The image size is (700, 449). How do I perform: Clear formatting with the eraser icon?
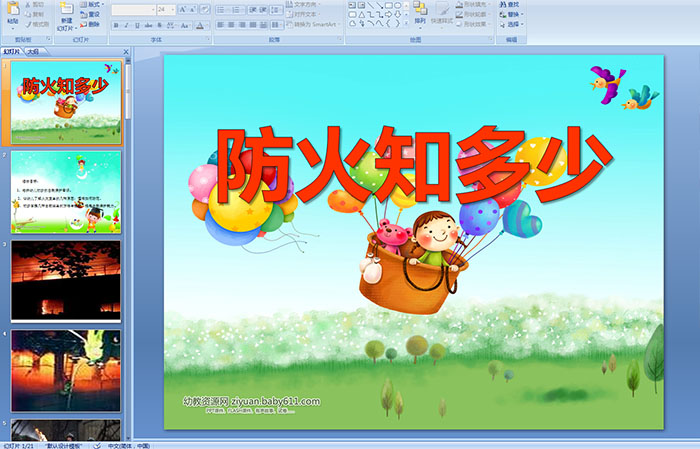point(205,10)
